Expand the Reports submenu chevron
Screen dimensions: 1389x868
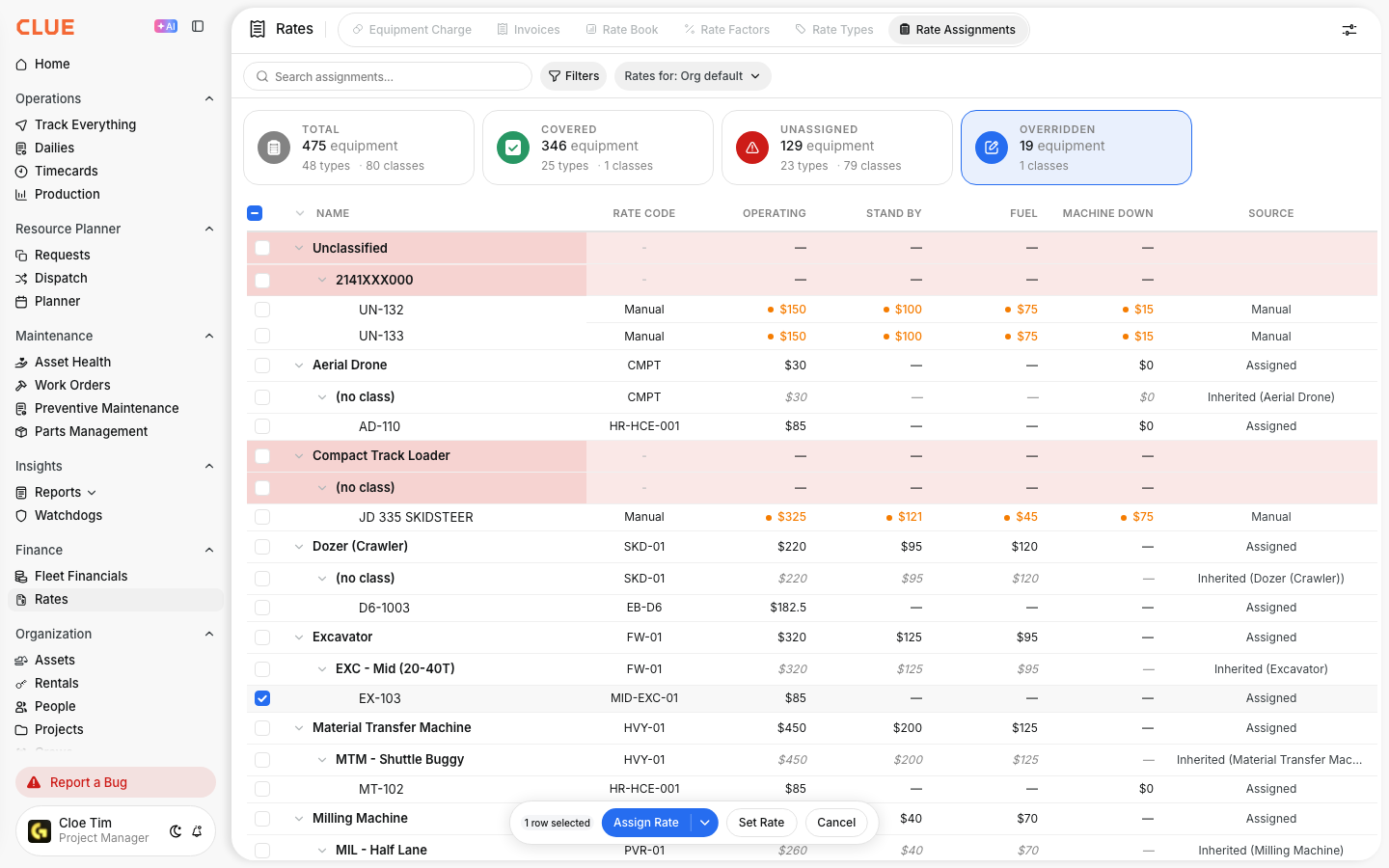pyautogui.click(x=92, y=493)
